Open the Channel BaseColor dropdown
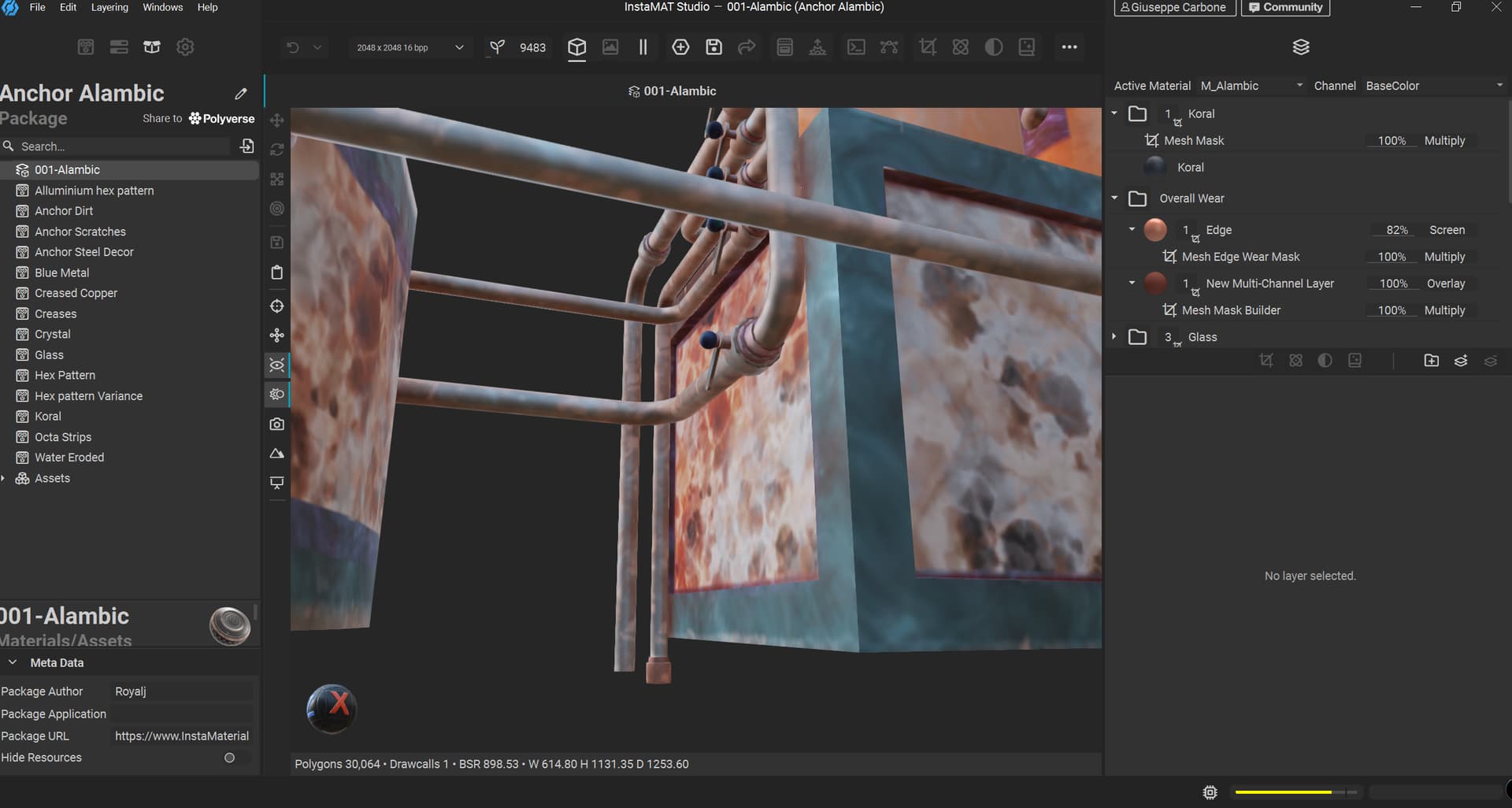Viewport: 1512px width, 808px height. tap(1433, 86)
